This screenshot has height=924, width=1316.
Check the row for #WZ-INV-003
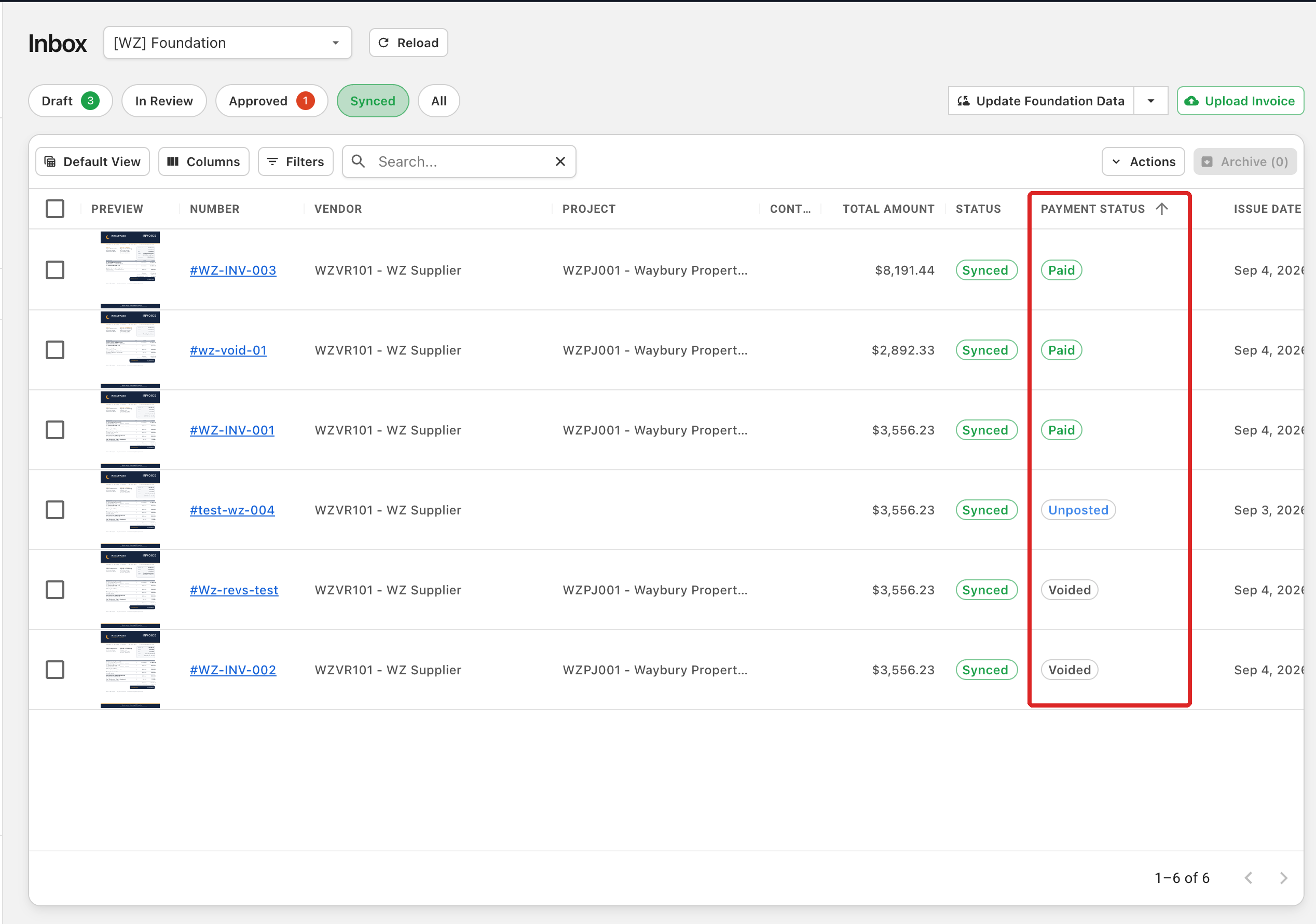pyautogui.click(x=55, y=270)
